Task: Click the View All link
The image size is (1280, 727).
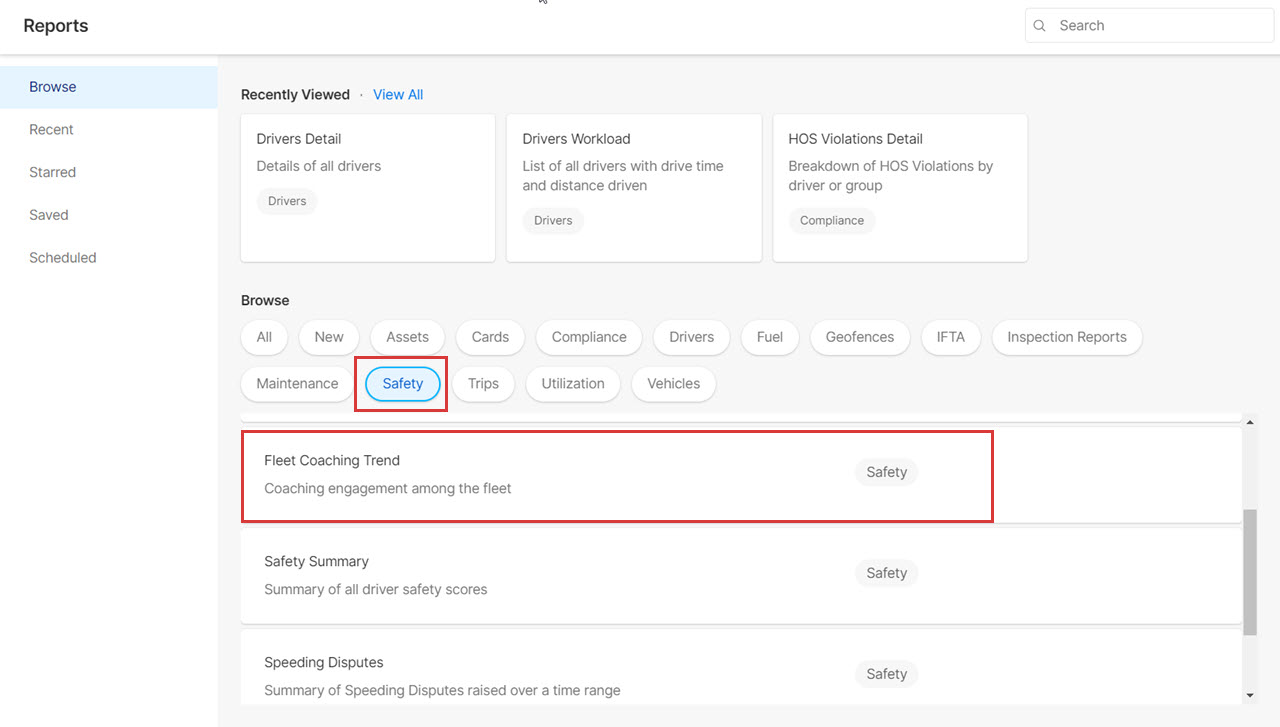Action: (x=398, y=95)
